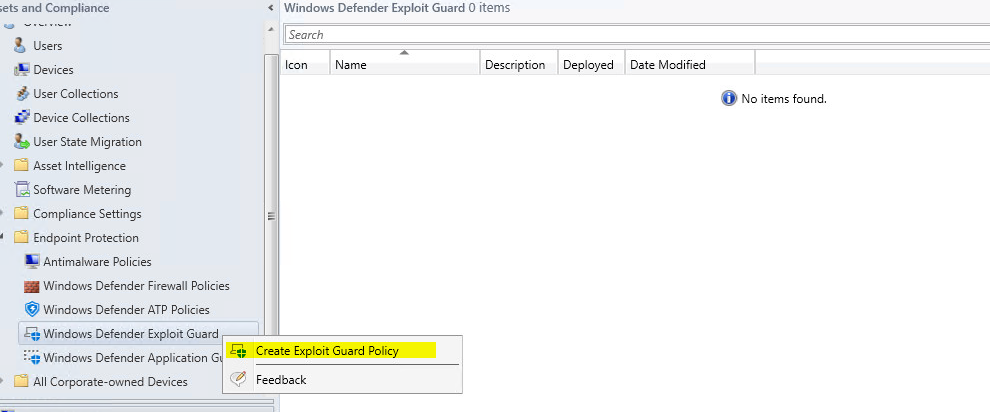Sort by Date Modified column header
The height and width of the screenshot is (412, 990).
[x=690, y=64]
